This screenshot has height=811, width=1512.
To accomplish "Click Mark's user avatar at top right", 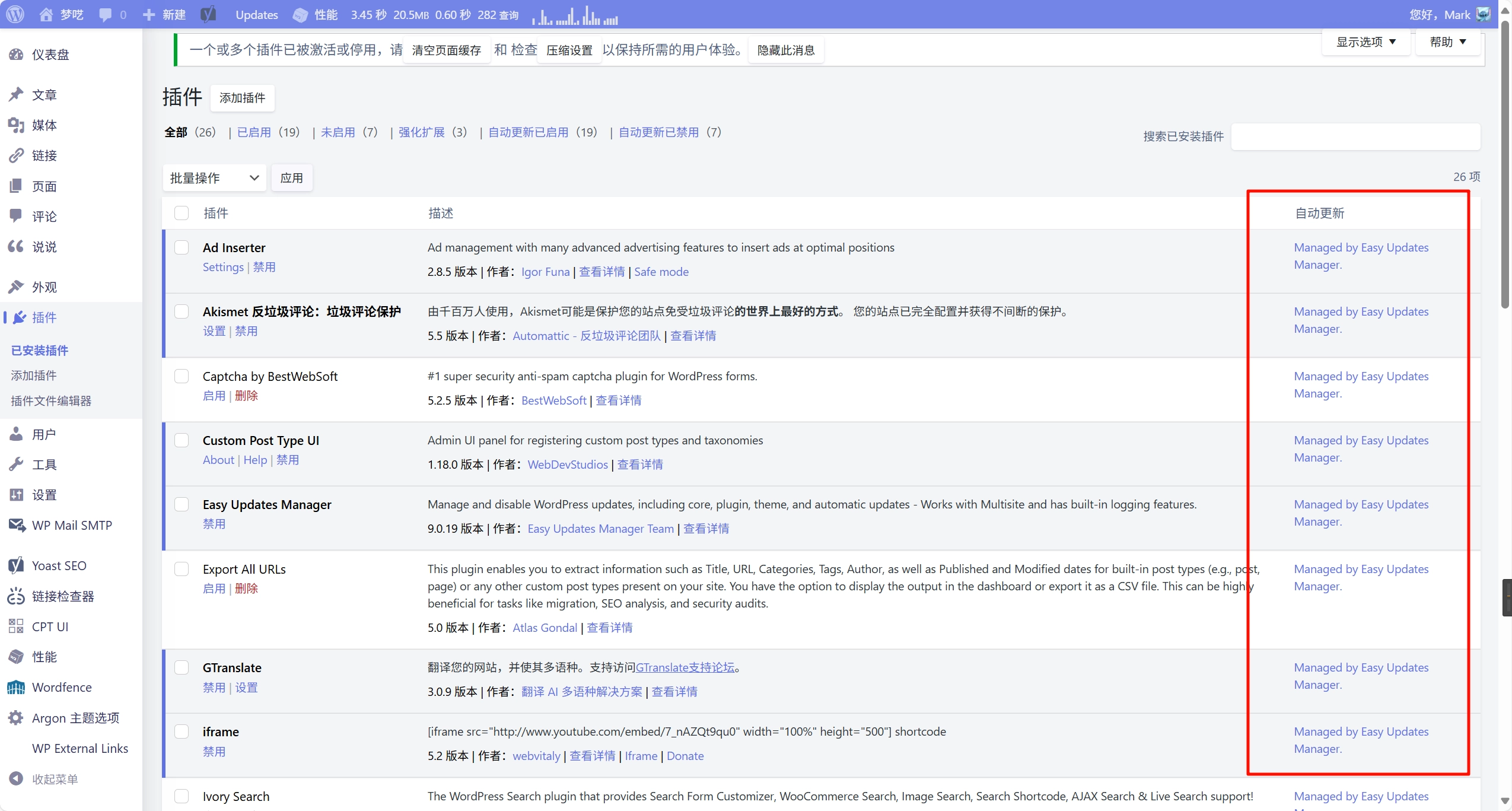I will 1483,14.
